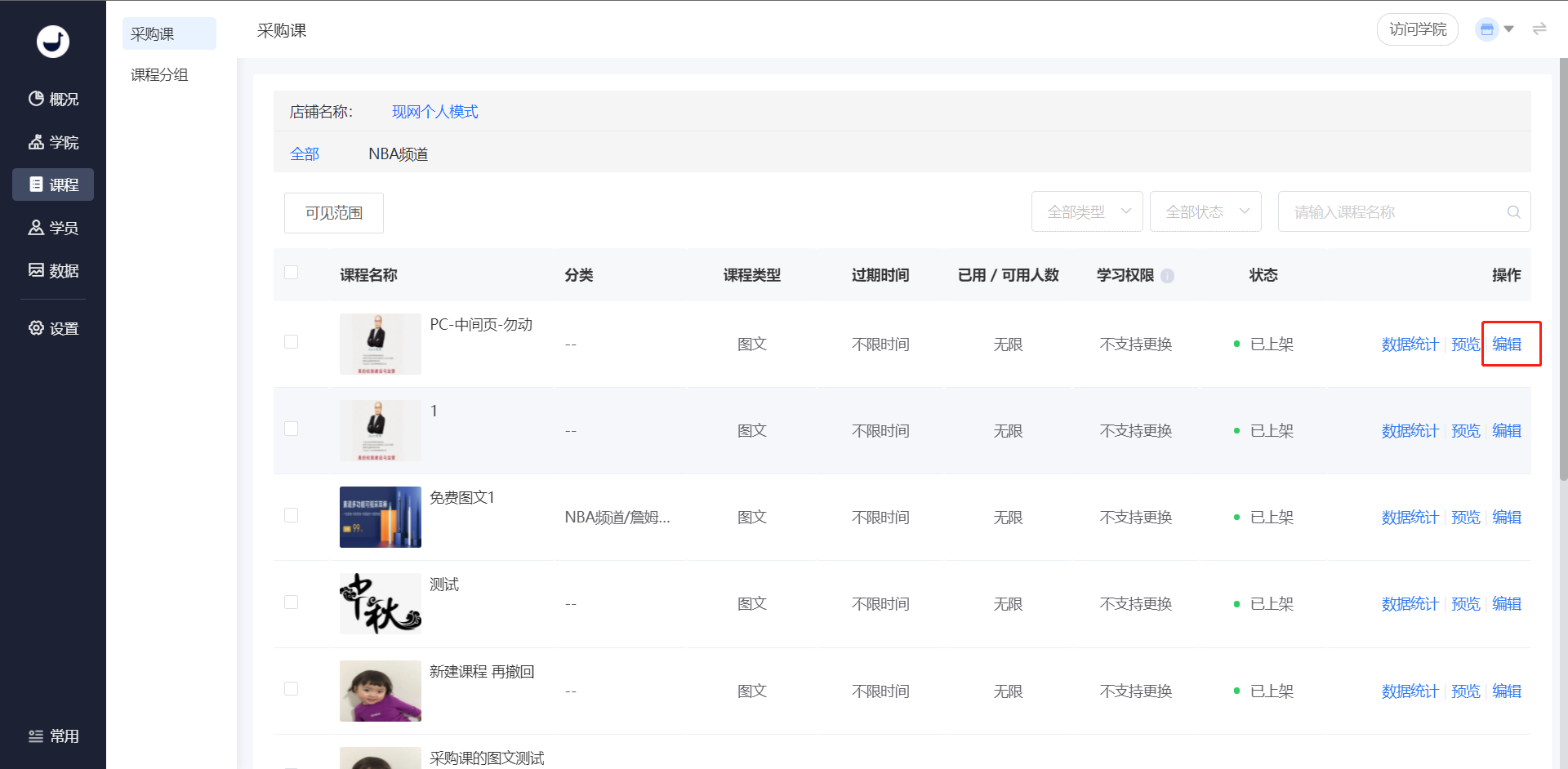
Task: Check the 免费图文1 row checkbox
Action: [291, 515]
